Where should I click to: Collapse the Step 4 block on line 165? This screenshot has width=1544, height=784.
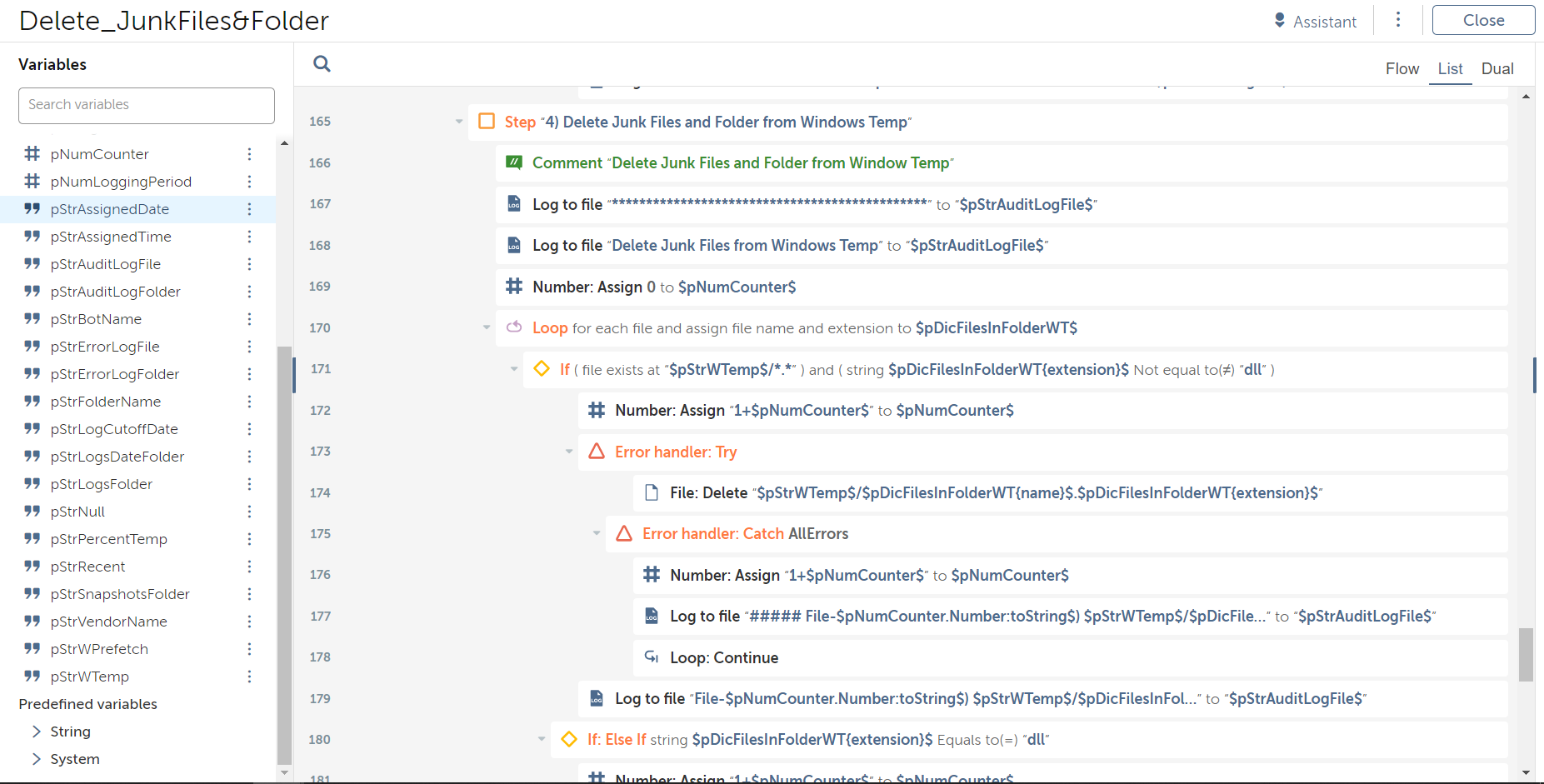pyautogui.click(x=459, y=122)
